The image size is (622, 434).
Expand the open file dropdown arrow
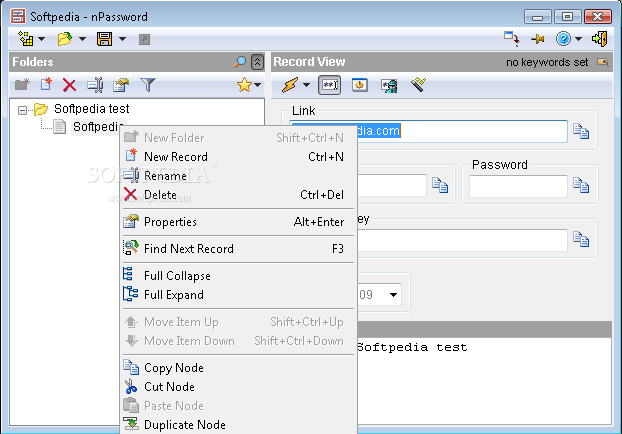click(x=82, y=39)
